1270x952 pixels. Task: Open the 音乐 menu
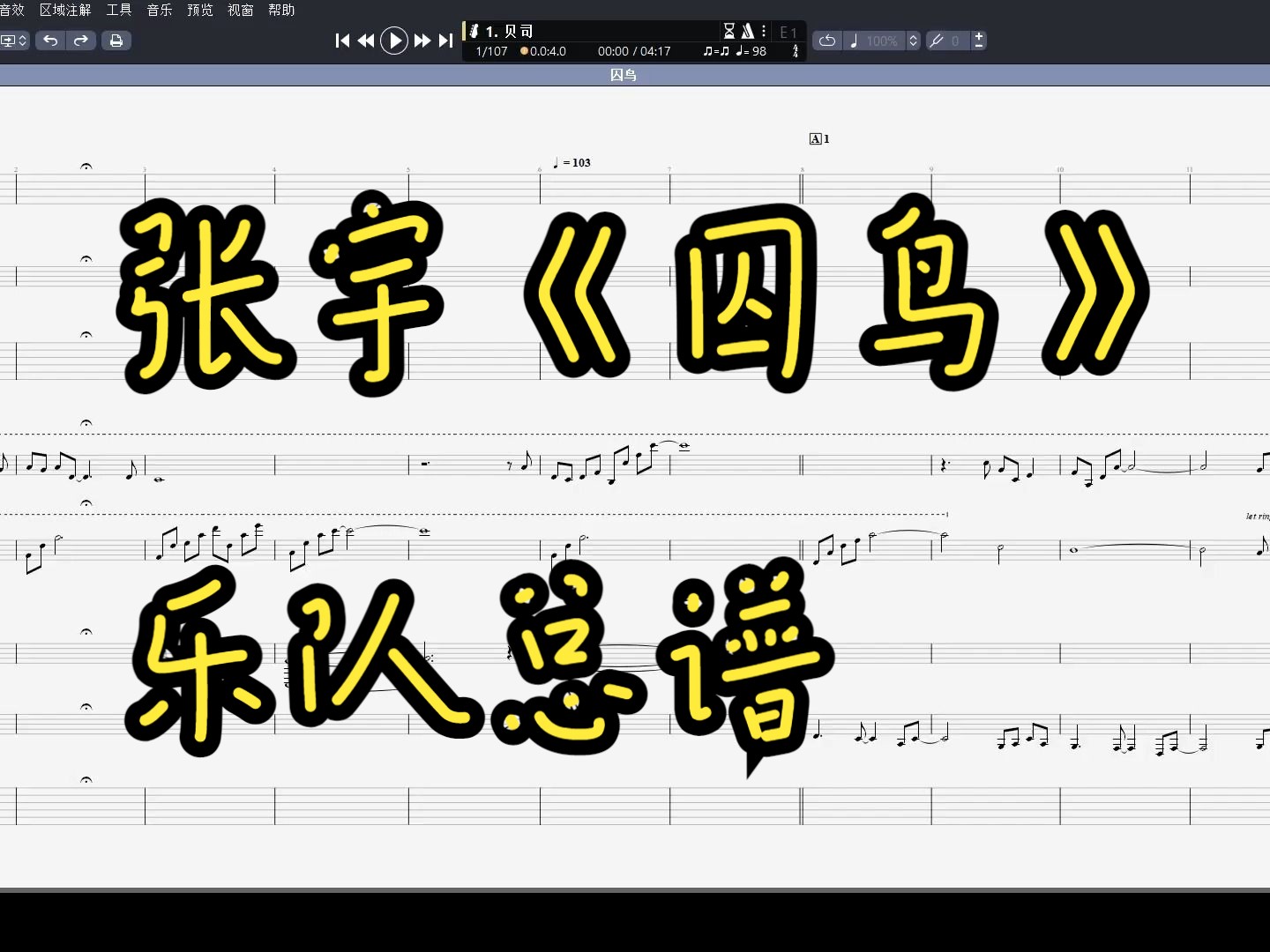pos(160,10)
